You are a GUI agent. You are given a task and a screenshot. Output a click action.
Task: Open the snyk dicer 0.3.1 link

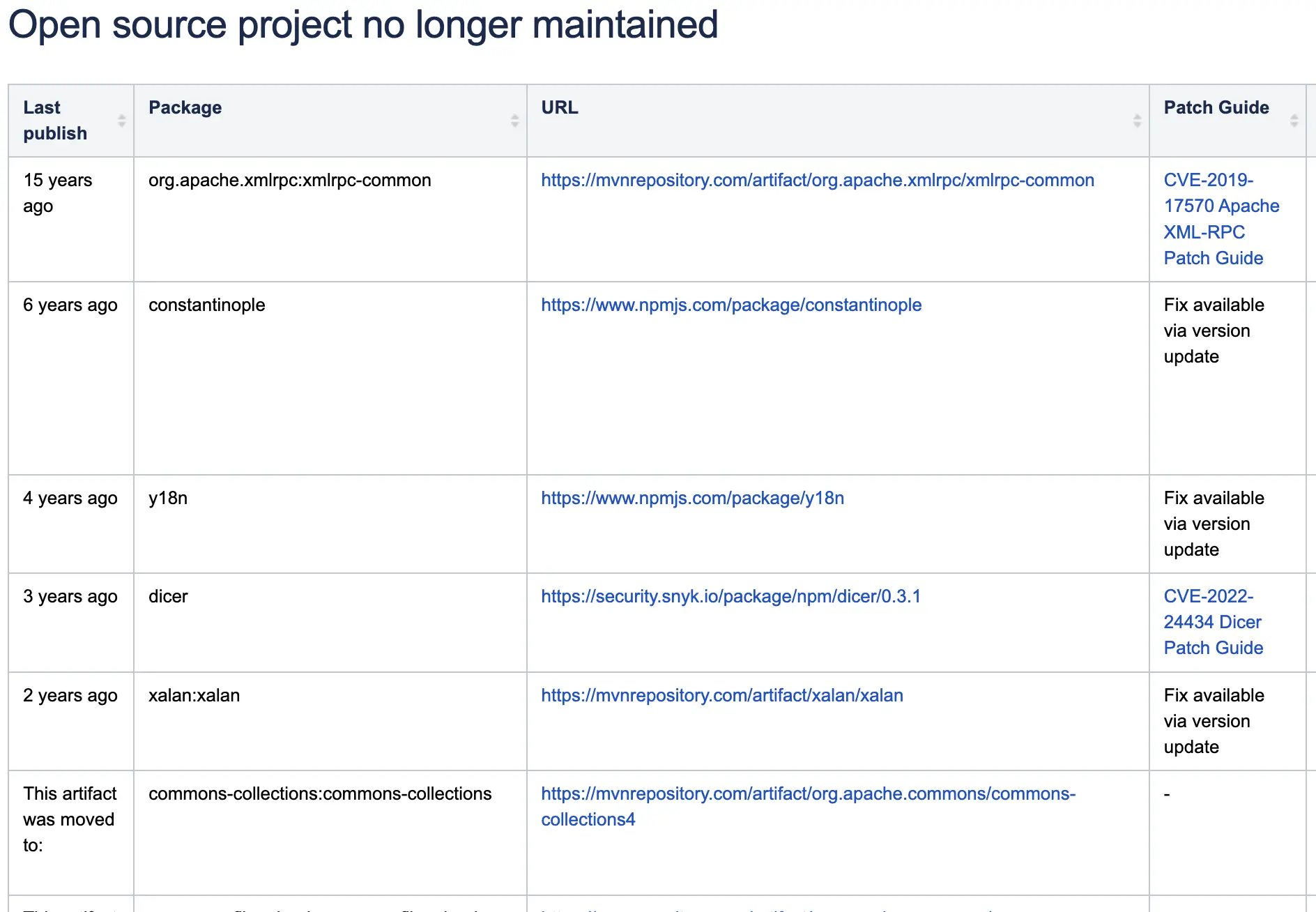[730, 596]
